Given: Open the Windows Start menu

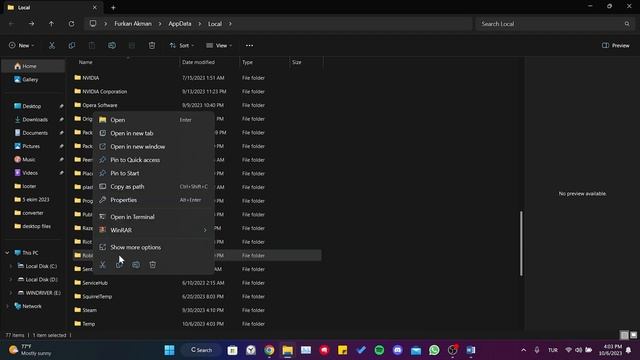Looking at the screenshot, I should (x=169, y=350).
